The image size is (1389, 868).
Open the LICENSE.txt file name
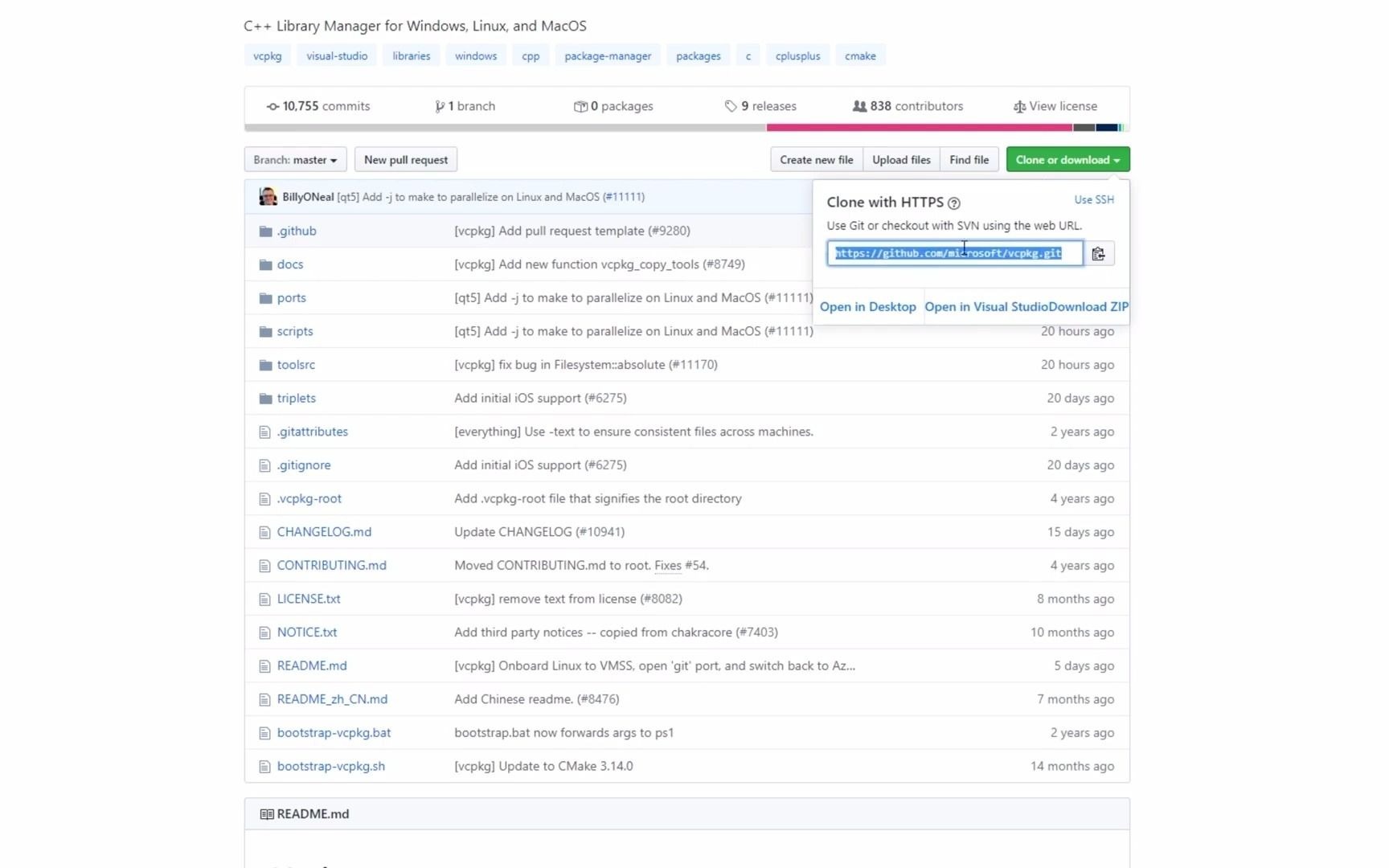click(309, 600)
